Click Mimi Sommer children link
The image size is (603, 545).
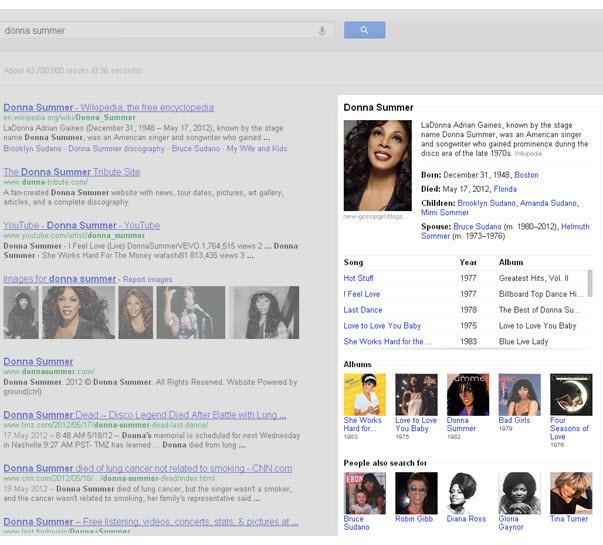click(445, 213)
